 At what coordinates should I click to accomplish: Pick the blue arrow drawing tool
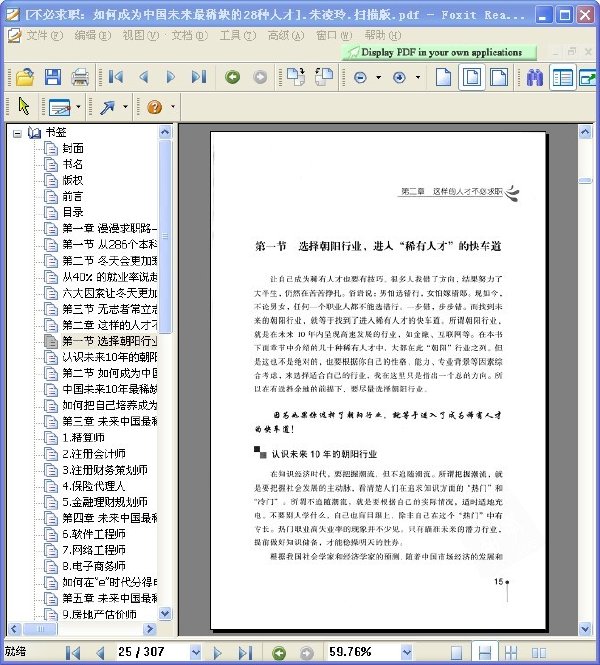click(107, 107)
